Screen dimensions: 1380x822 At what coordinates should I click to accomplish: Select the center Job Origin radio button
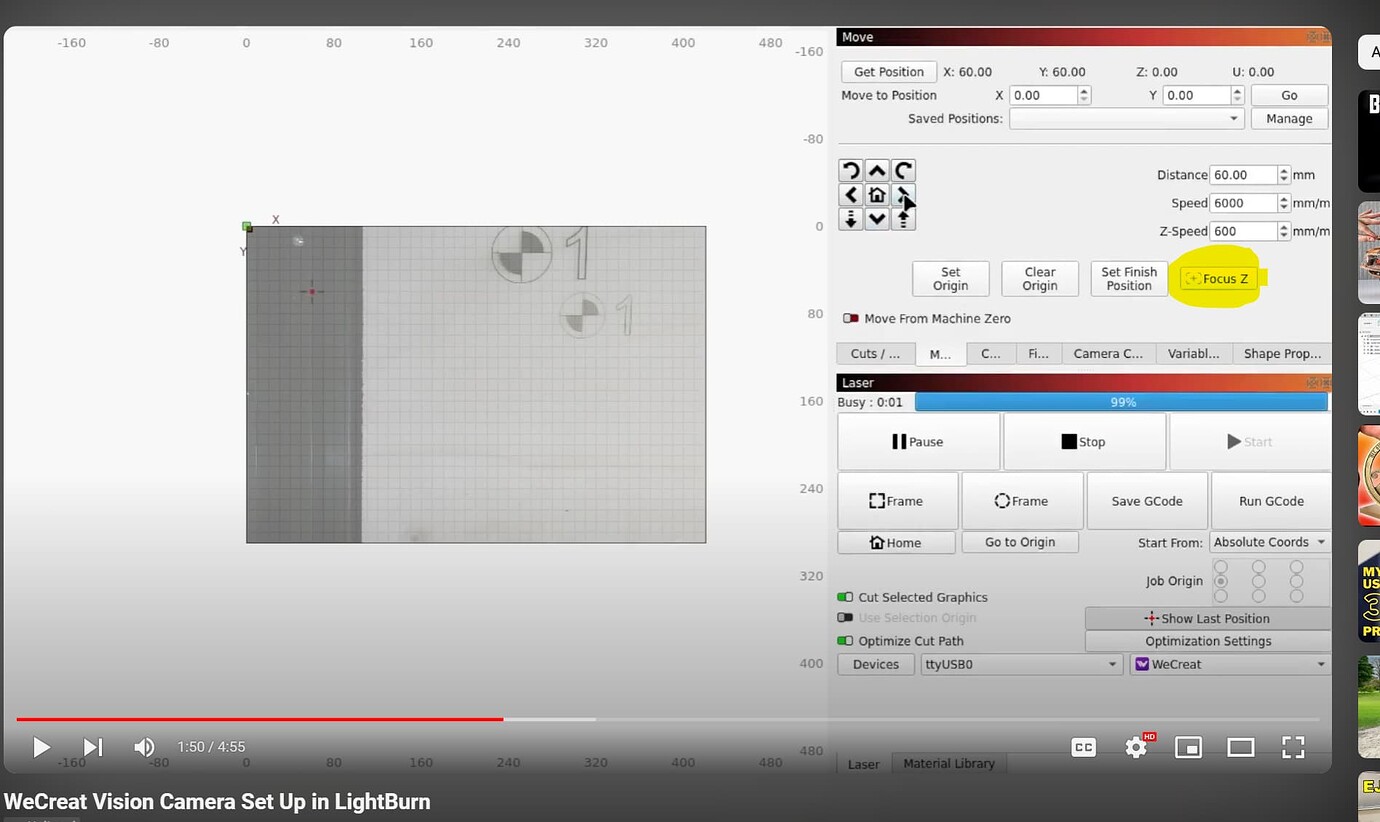1258,580
